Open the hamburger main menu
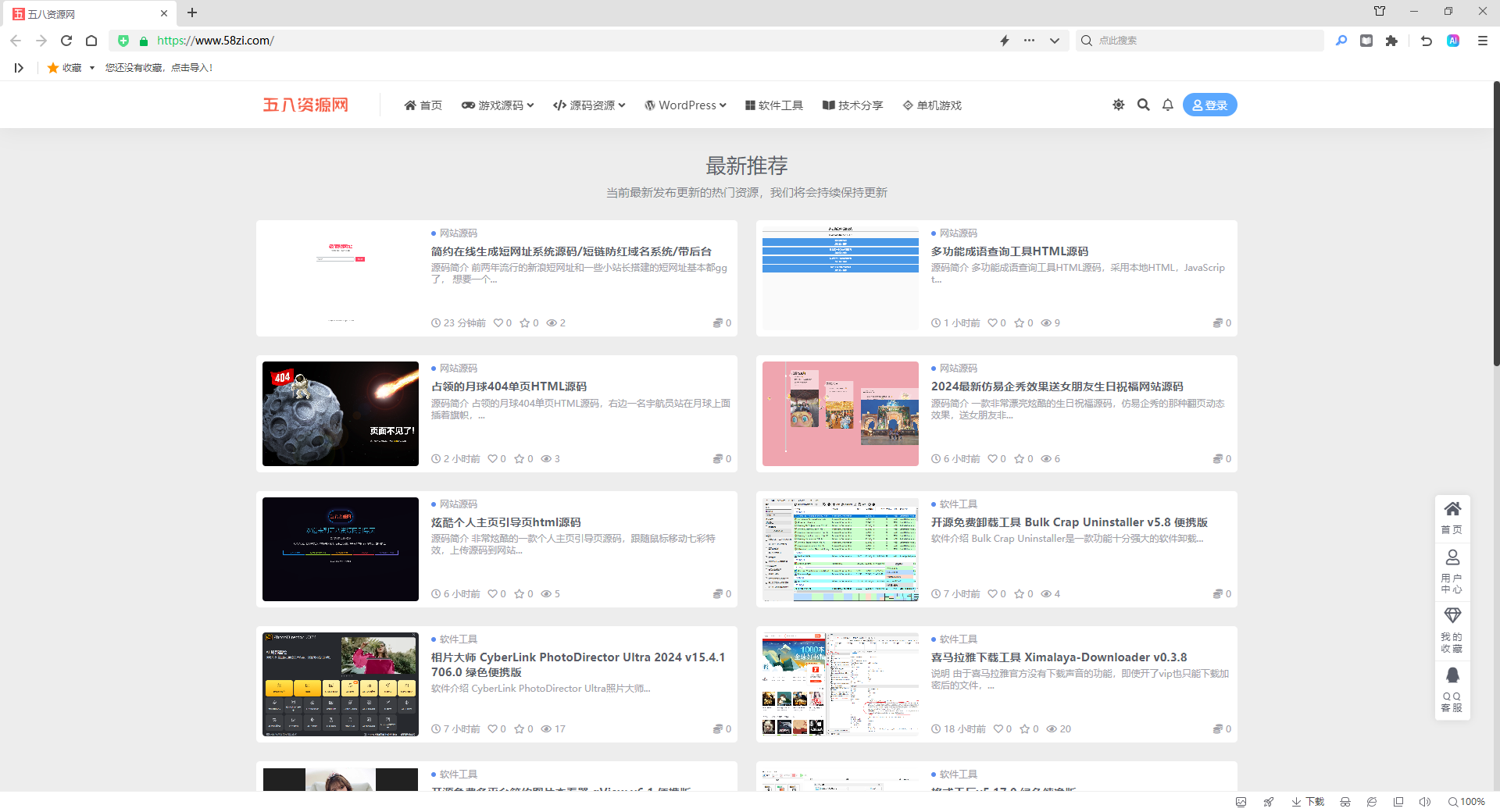The width and height of the screenshot is (1500, 812). click(1482, 41)
